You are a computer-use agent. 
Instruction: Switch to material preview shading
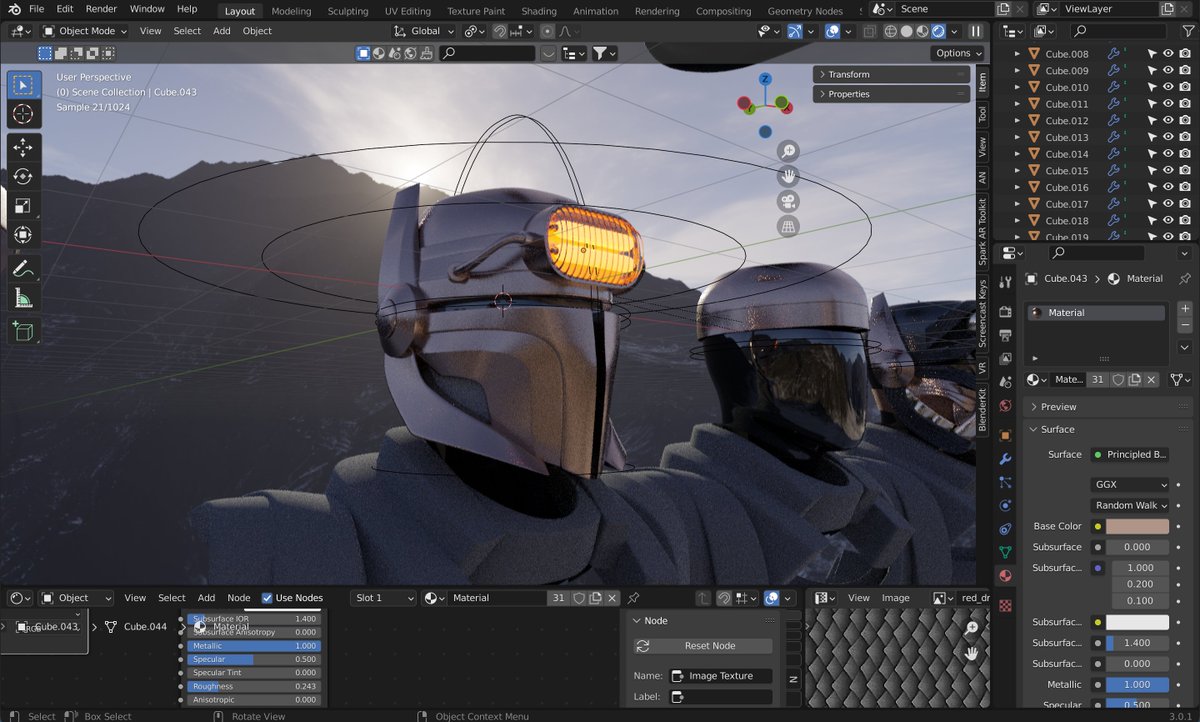(922, 31)
